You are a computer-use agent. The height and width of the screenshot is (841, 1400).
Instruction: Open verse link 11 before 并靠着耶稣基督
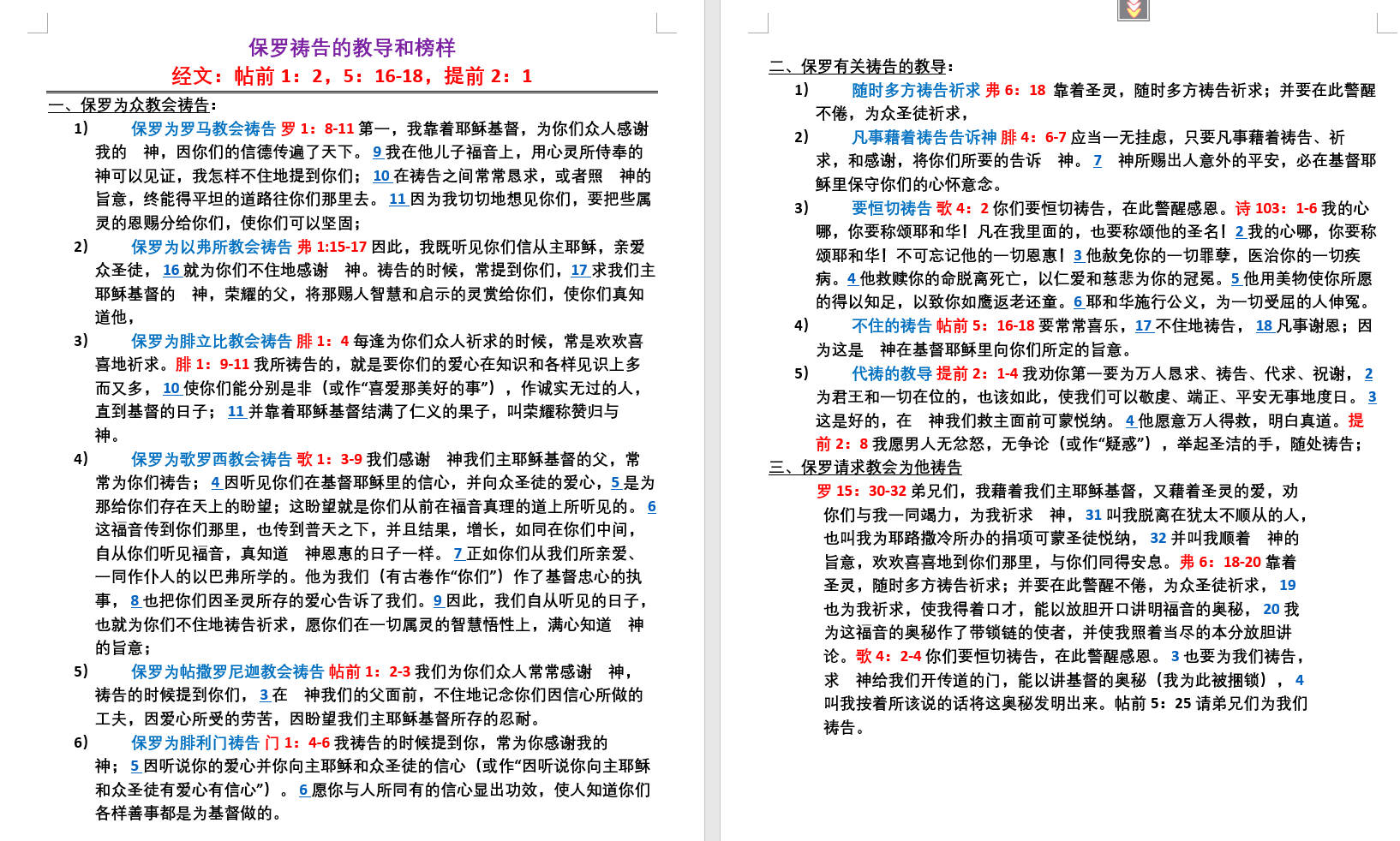click(236, 412)
